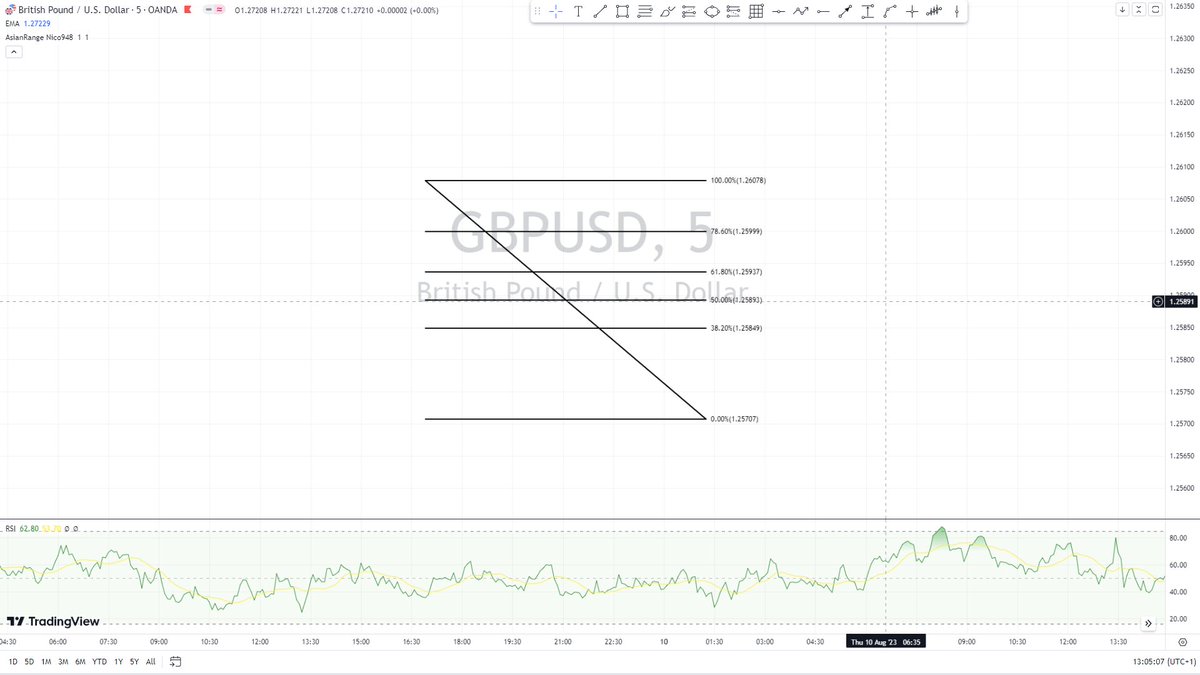Select the grid box drawing tool
The height and width of the screenshot is (675, 1200).
[756, 12]
